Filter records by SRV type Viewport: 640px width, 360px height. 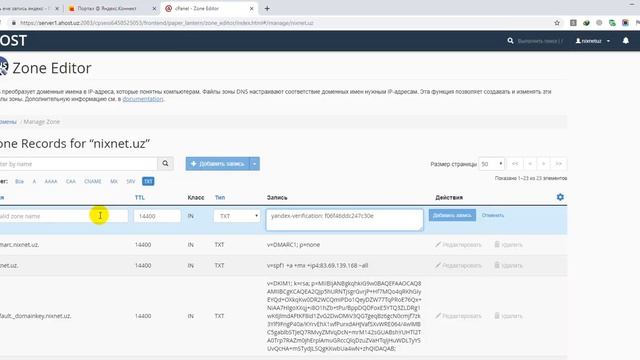click(131, 181)
